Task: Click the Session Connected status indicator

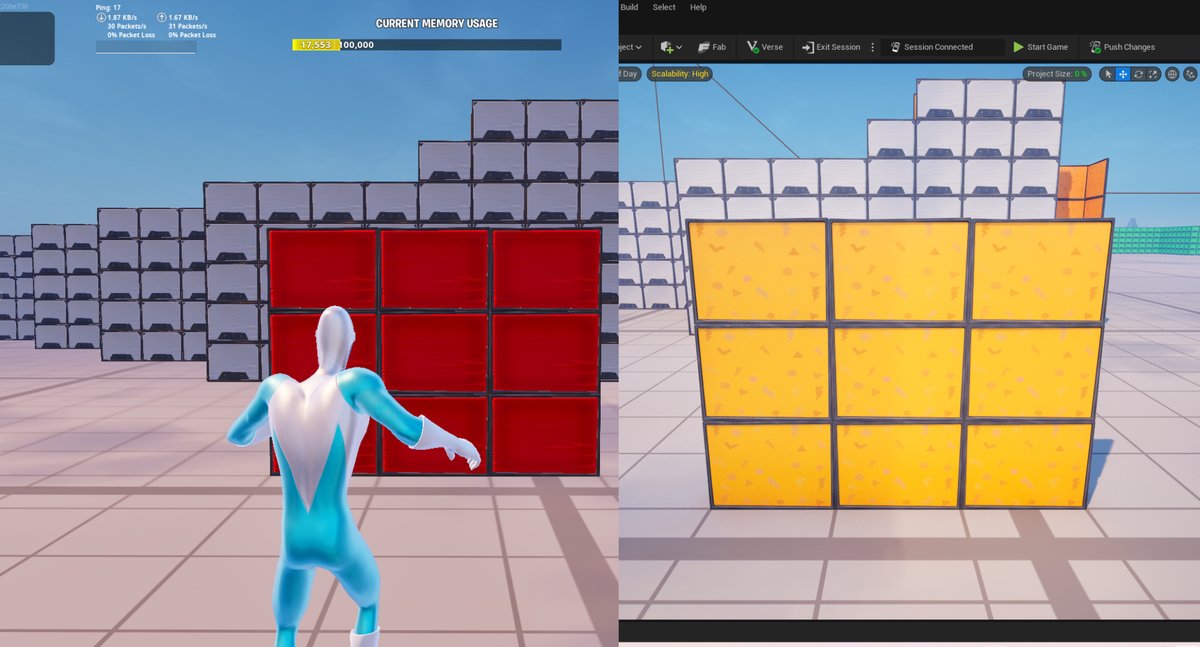Action: point(943,47)
